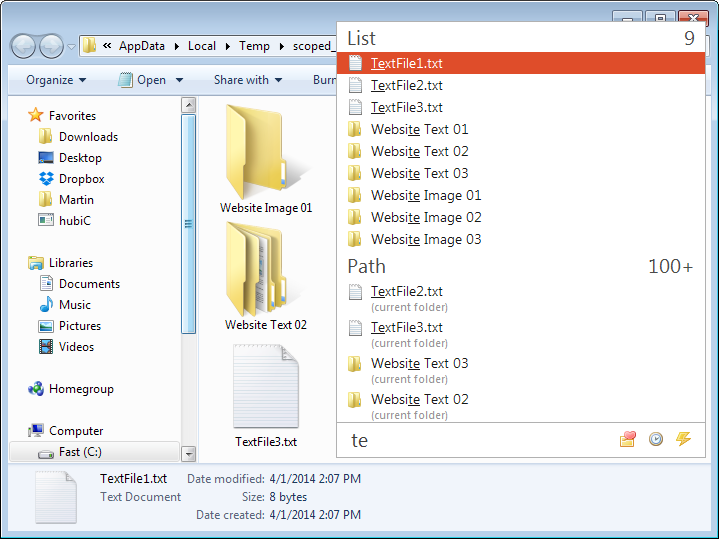Viewport: 719px width, 539px height.
Task: Click the recent history clock icon
Action: 656,439
